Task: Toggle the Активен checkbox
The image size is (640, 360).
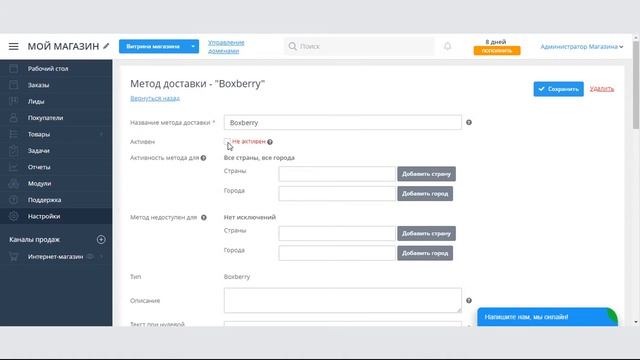Action: click(x=227, y=142)
